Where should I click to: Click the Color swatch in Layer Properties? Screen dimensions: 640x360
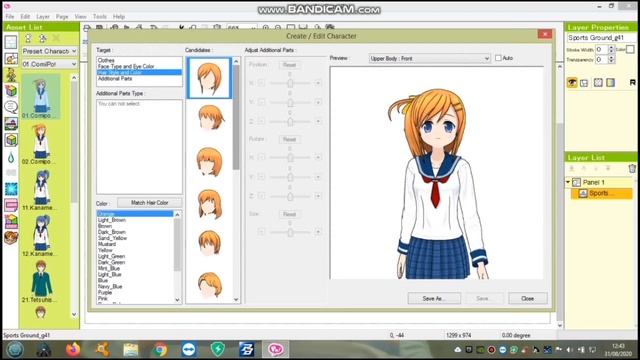[630, 49]
